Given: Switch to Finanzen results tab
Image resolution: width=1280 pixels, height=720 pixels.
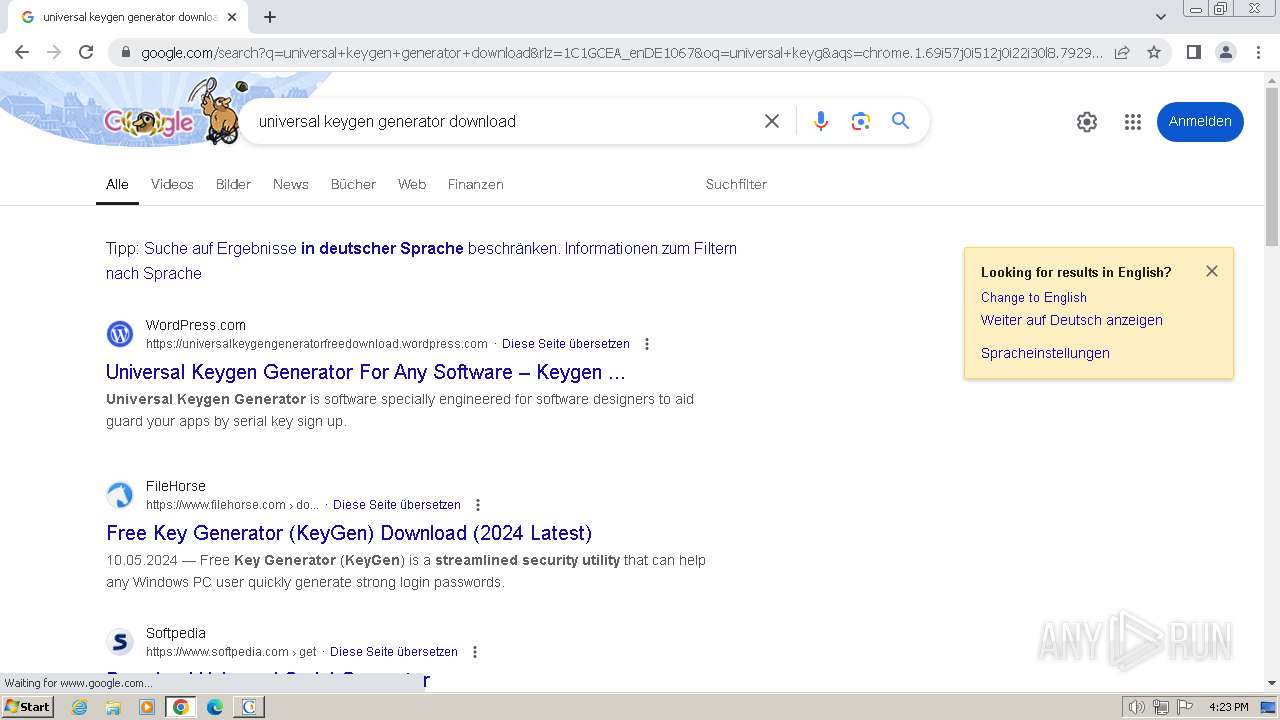Looking at the screenshot, I should (476, 184).
